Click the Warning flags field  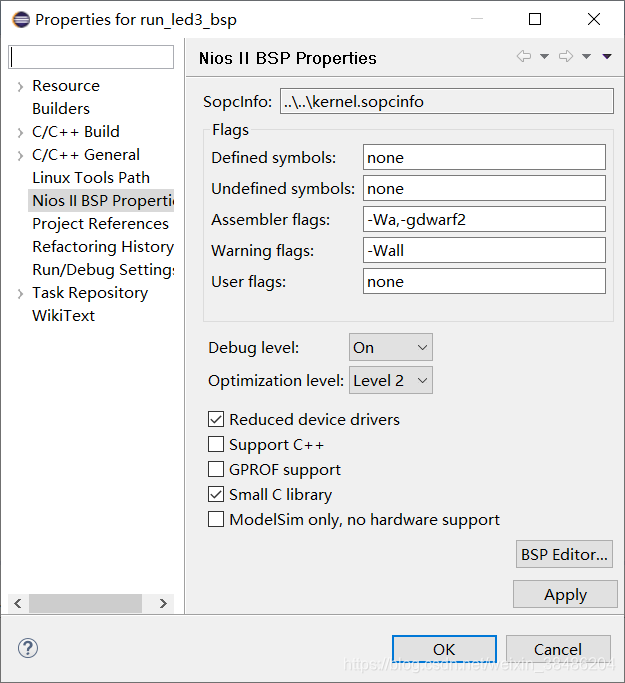tap(484, 250)
